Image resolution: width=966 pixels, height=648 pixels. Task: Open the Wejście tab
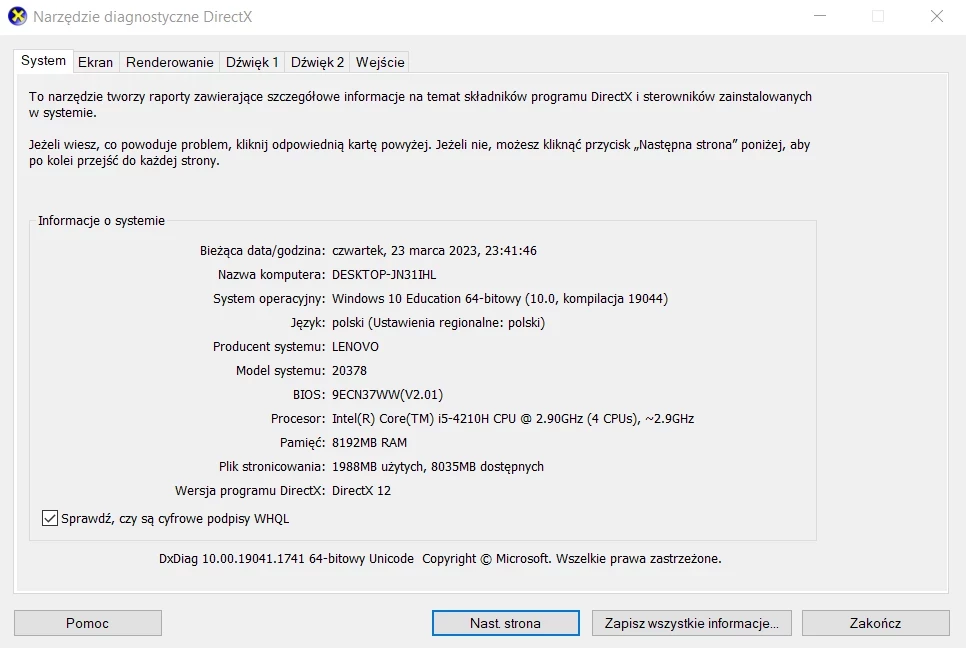(379, 61)
